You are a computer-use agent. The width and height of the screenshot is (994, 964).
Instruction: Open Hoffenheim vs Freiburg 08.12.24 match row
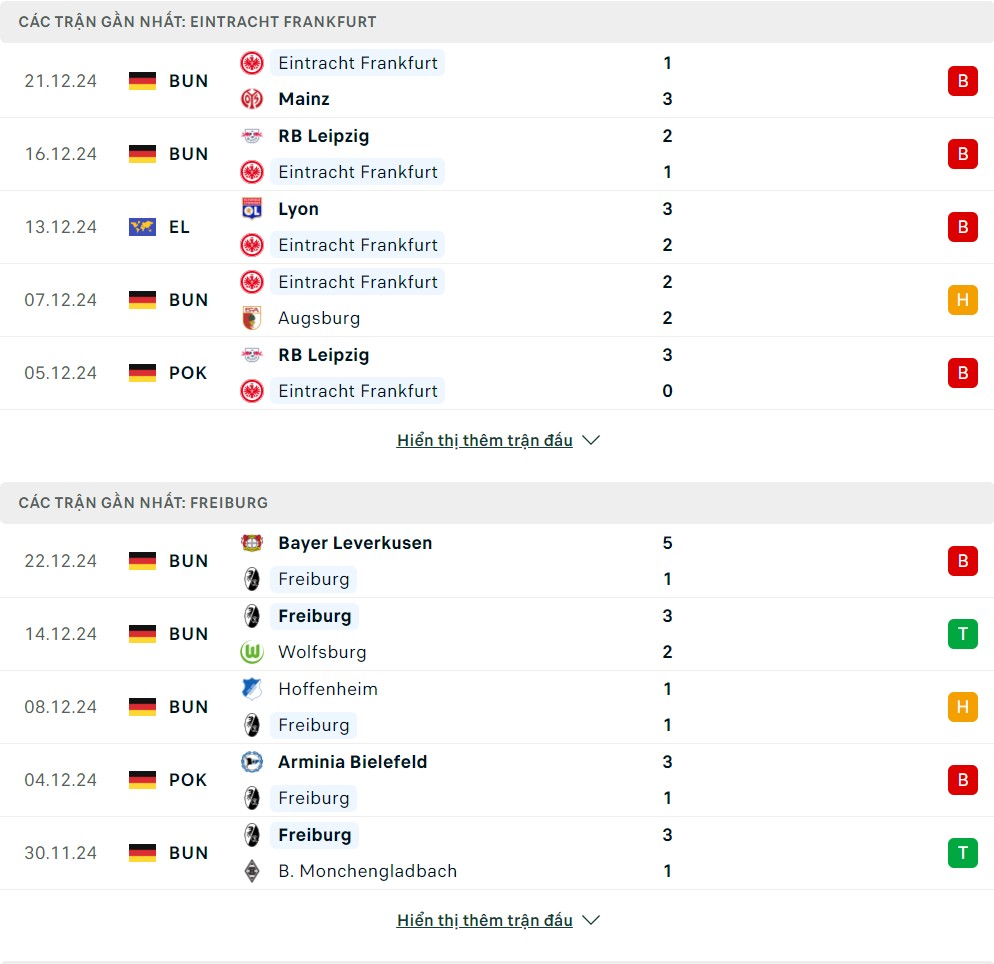(x=497, y=707)
